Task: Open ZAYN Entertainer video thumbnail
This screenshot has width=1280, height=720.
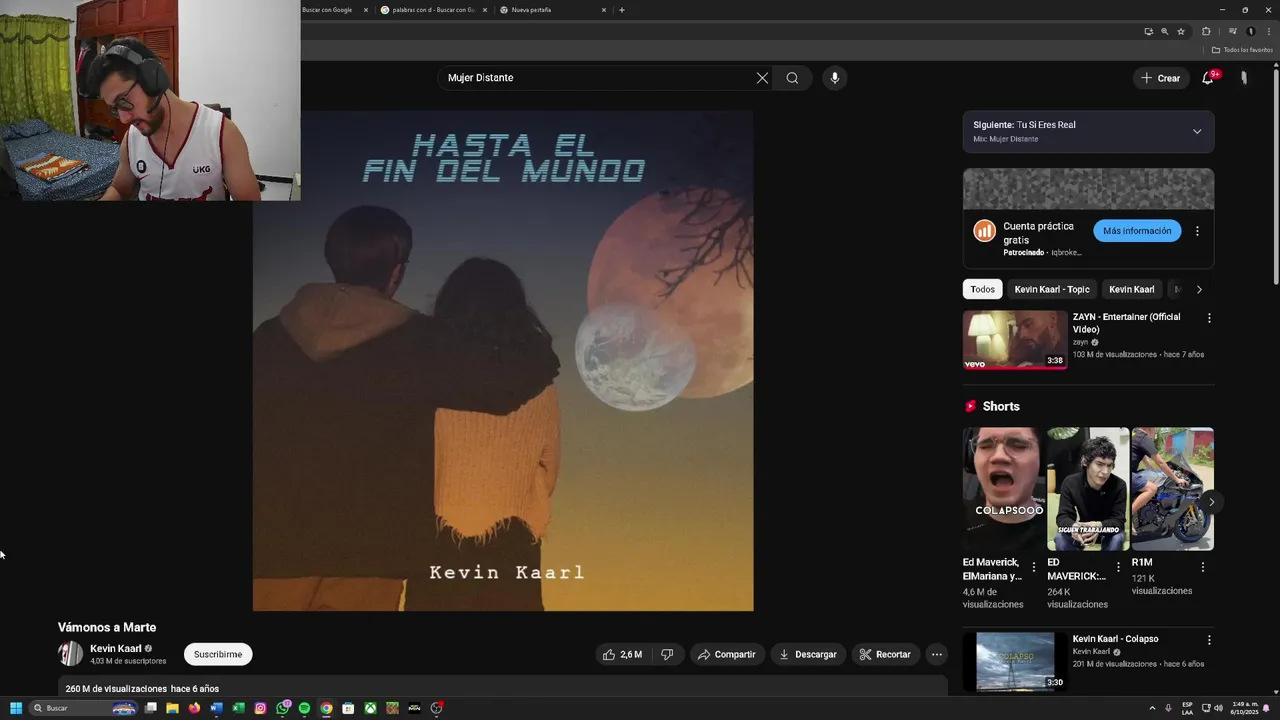Action: pos(1015,340)
